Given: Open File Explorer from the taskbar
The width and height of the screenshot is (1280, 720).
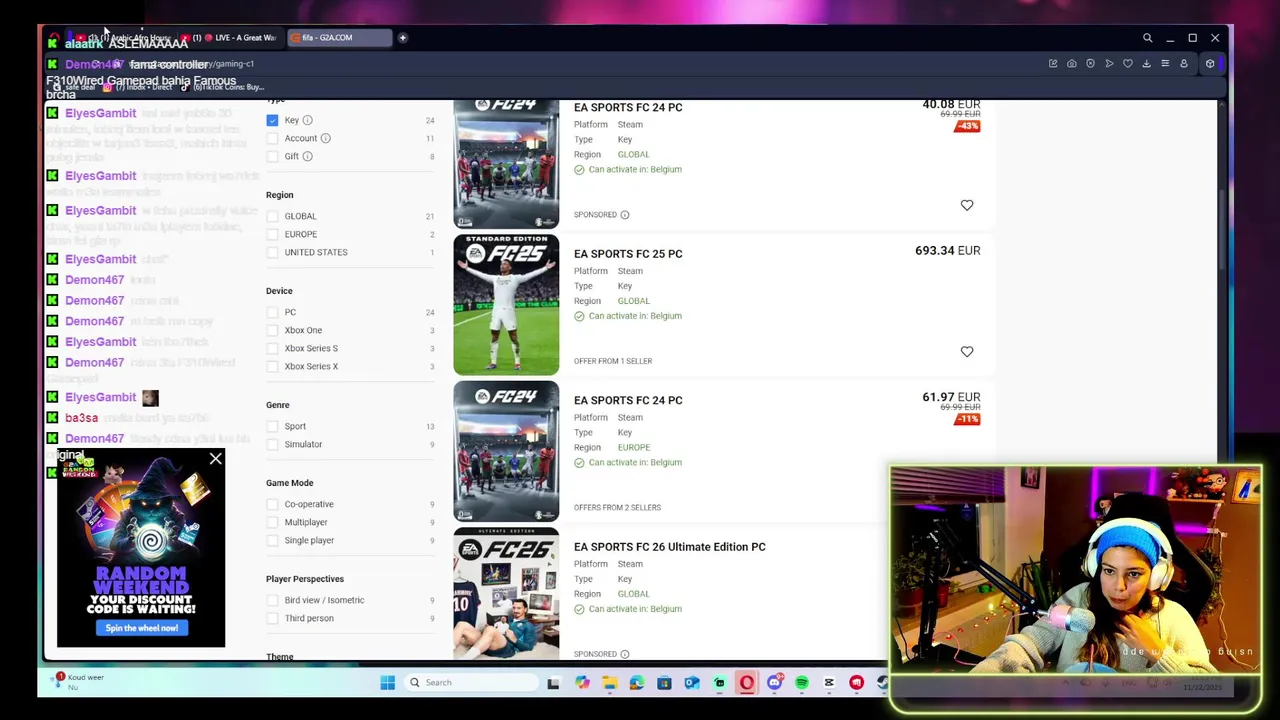Looking at the screenshot, I should click(610, 683).
